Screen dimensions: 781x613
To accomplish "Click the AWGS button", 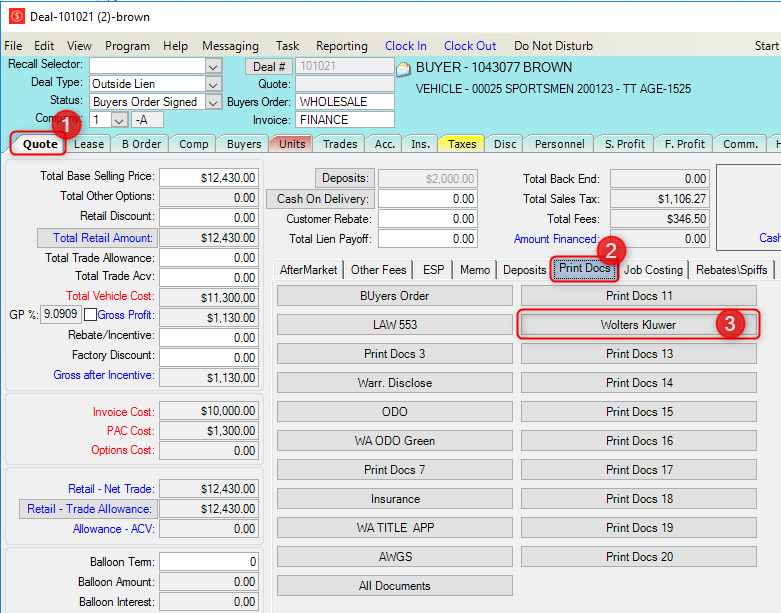I will click(x=394, y=557).
